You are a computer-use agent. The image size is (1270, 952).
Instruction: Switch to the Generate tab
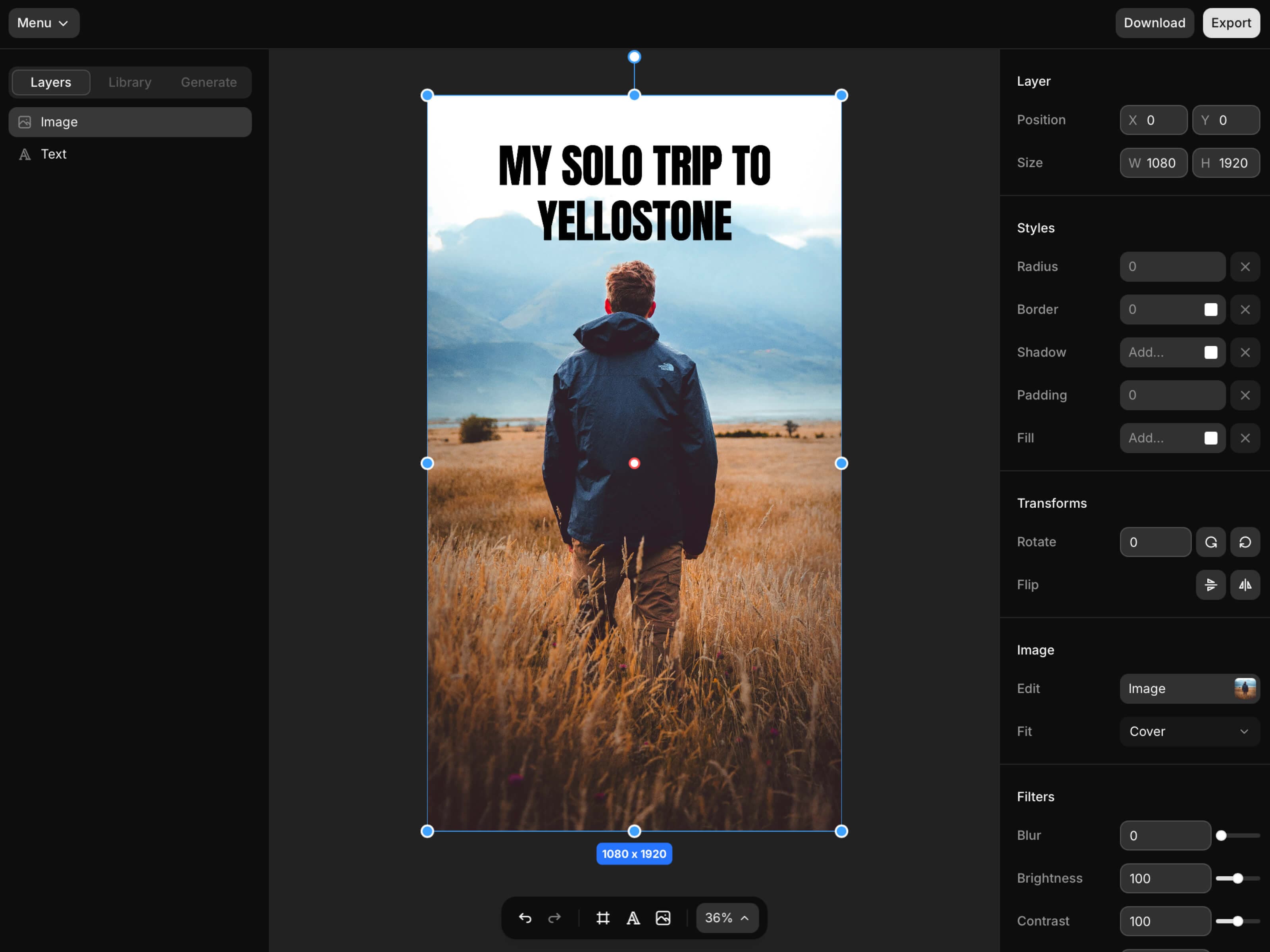tap(208, 82)
